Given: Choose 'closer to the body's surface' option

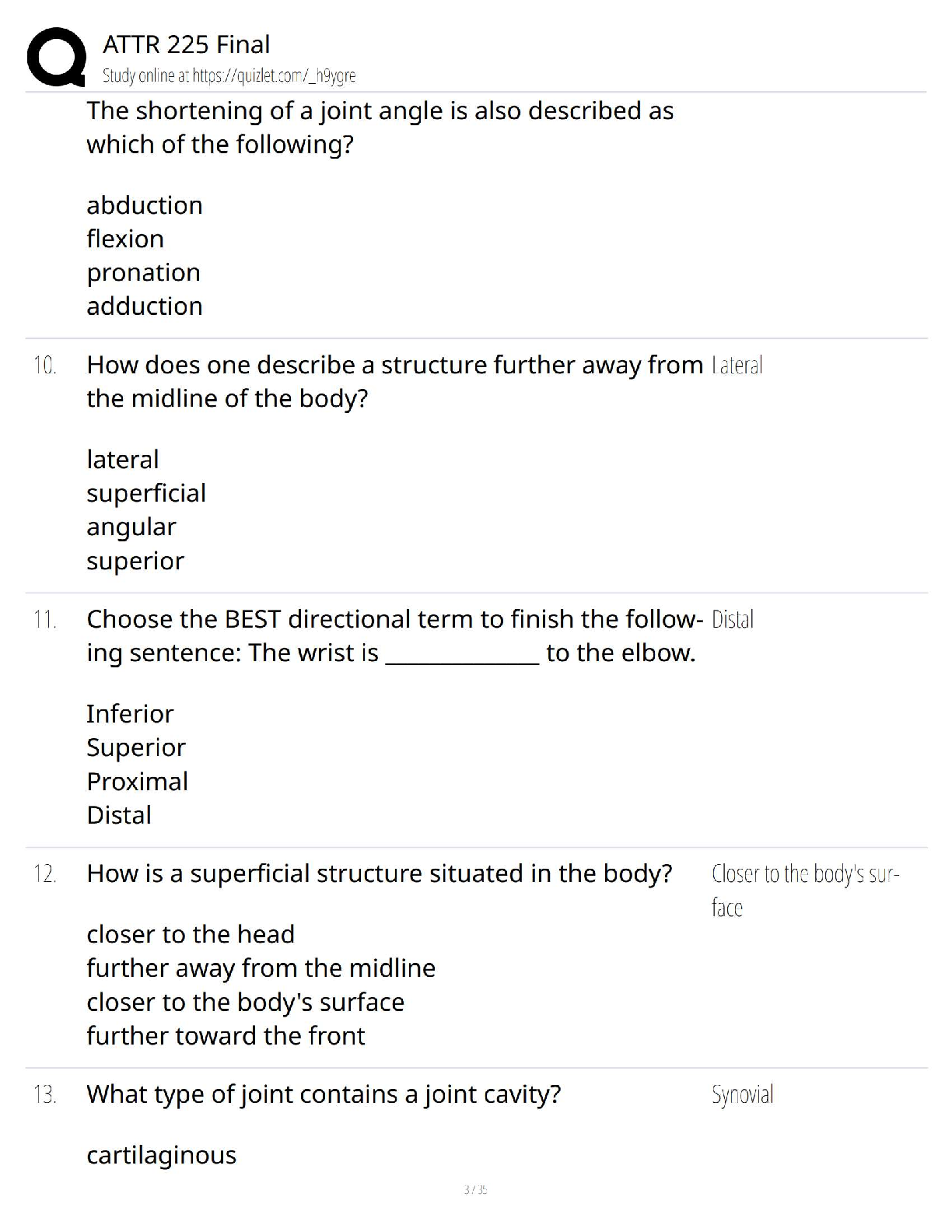Looking at the screenshot, I should (245, 1002).
